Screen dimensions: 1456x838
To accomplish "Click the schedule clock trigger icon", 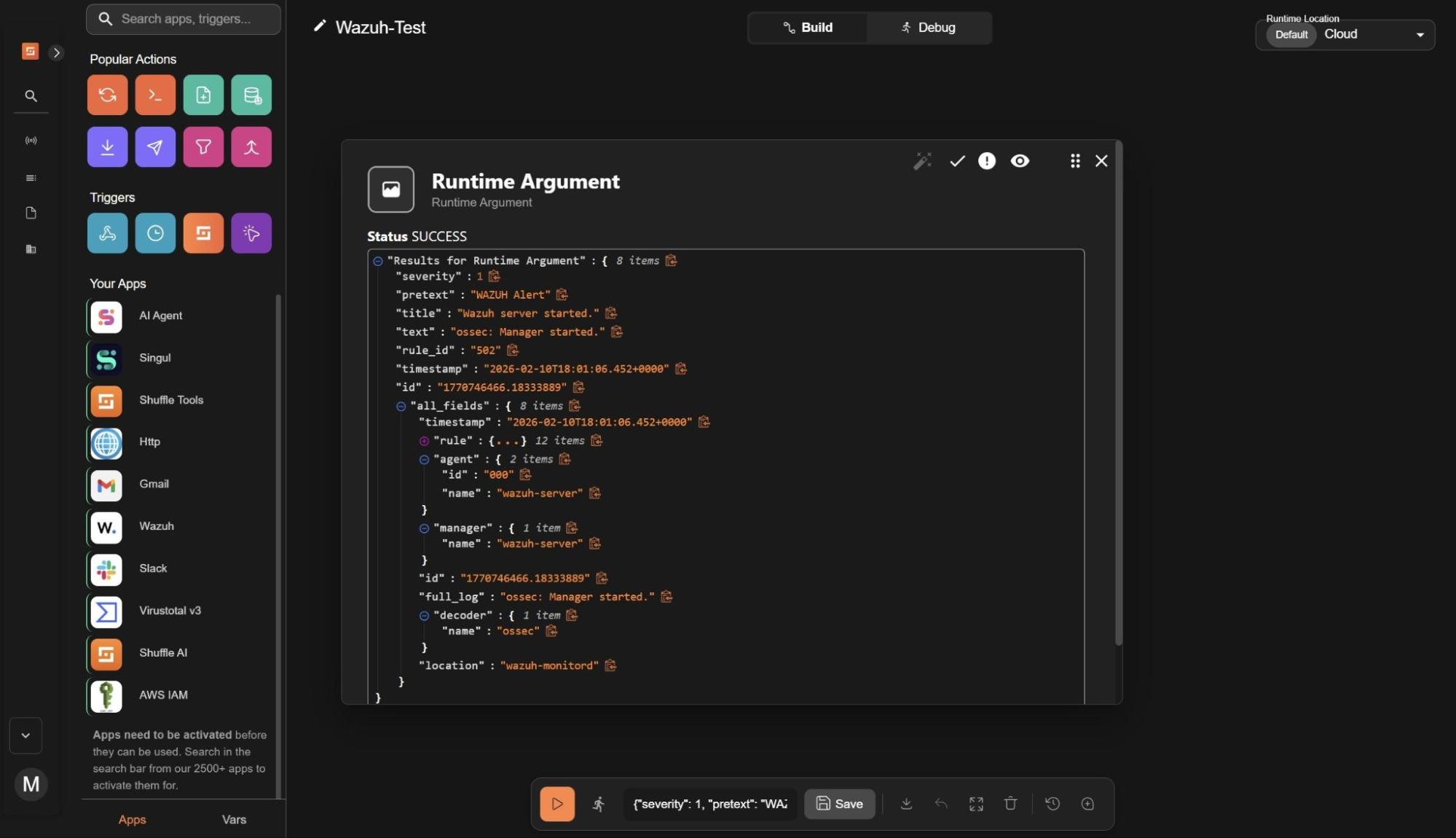I will point(155,233).
